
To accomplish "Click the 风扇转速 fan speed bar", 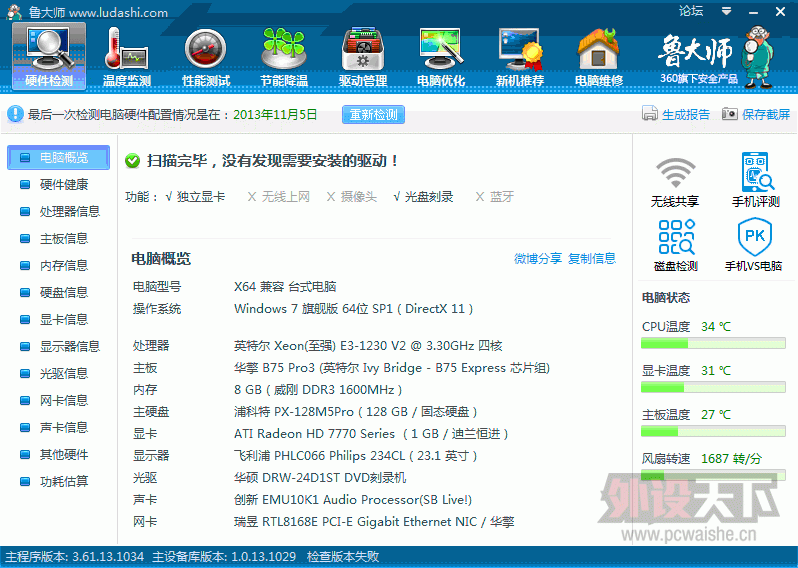I will pyautogui.click(x=713, y=476).
